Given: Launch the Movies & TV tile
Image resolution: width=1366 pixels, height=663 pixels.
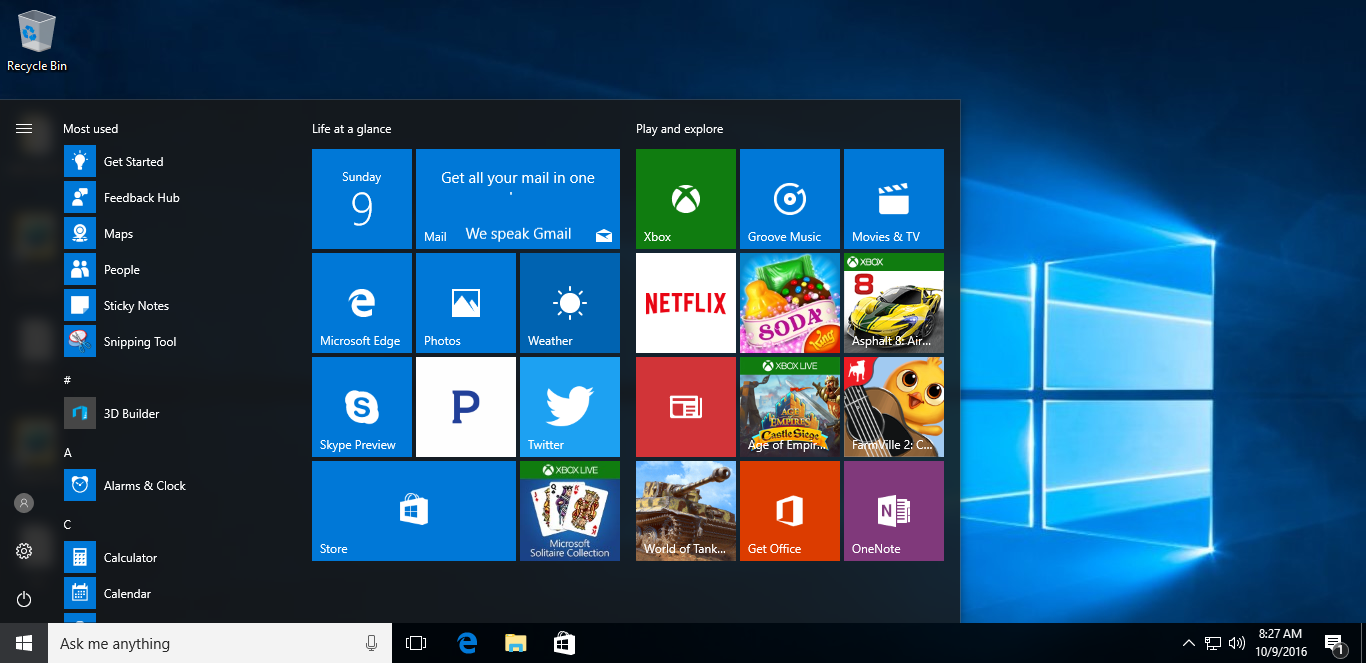Looking at the screenshot, I should click(x=894, y=199).
